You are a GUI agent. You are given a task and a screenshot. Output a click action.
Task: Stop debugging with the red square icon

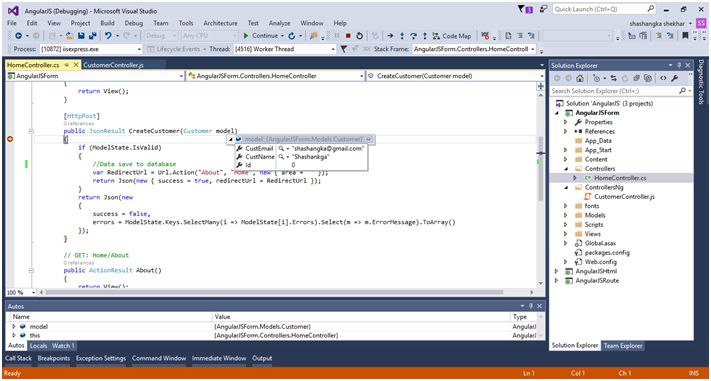[348, 36]
